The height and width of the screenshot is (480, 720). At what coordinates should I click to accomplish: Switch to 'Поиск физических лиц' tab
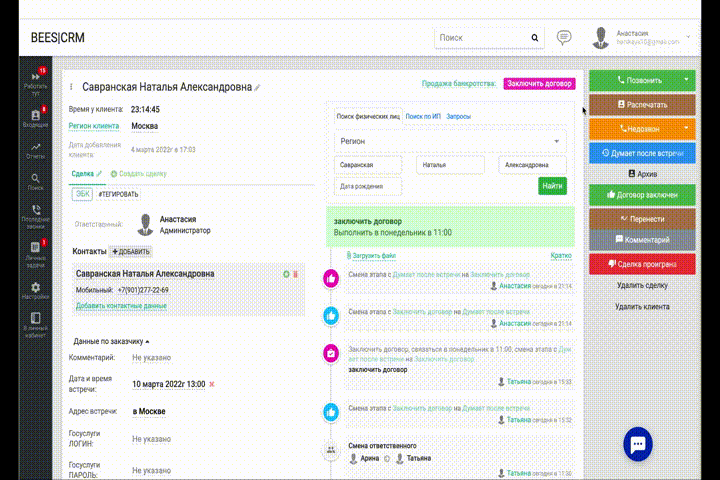pyautogui.click(x=368, y=116)
